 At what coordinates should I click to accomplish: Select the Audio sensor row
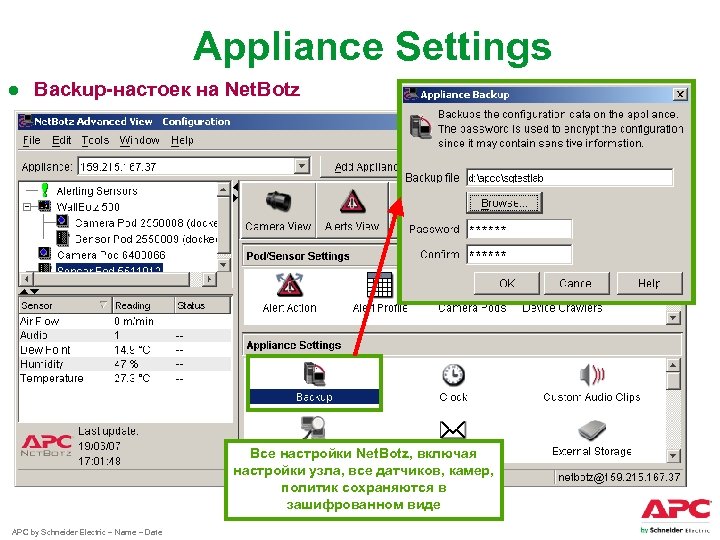click(125, 335)
